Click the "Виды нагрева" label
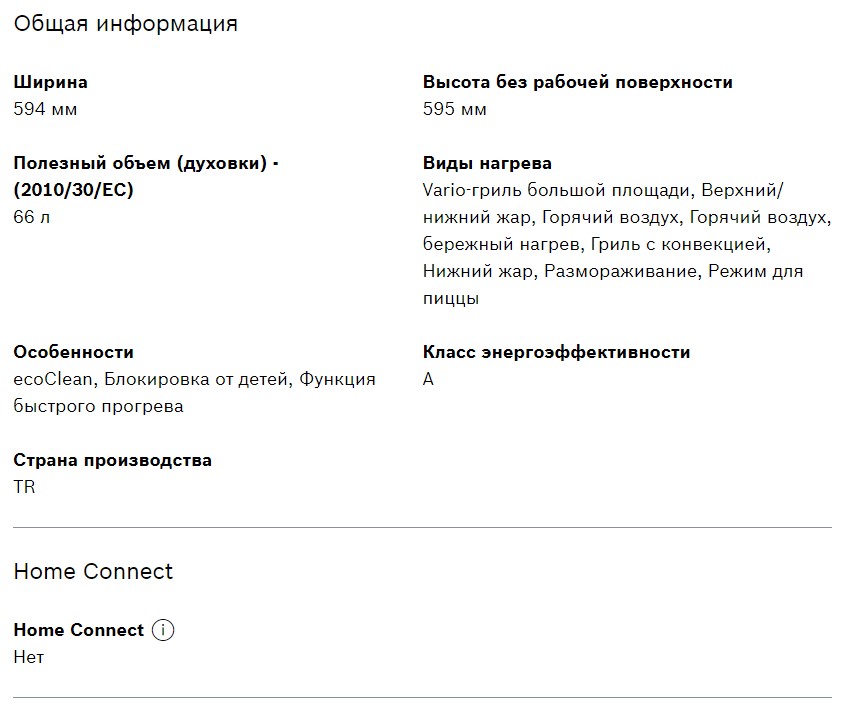Viewport: 848px width, 704px height. tap(487, 163)
